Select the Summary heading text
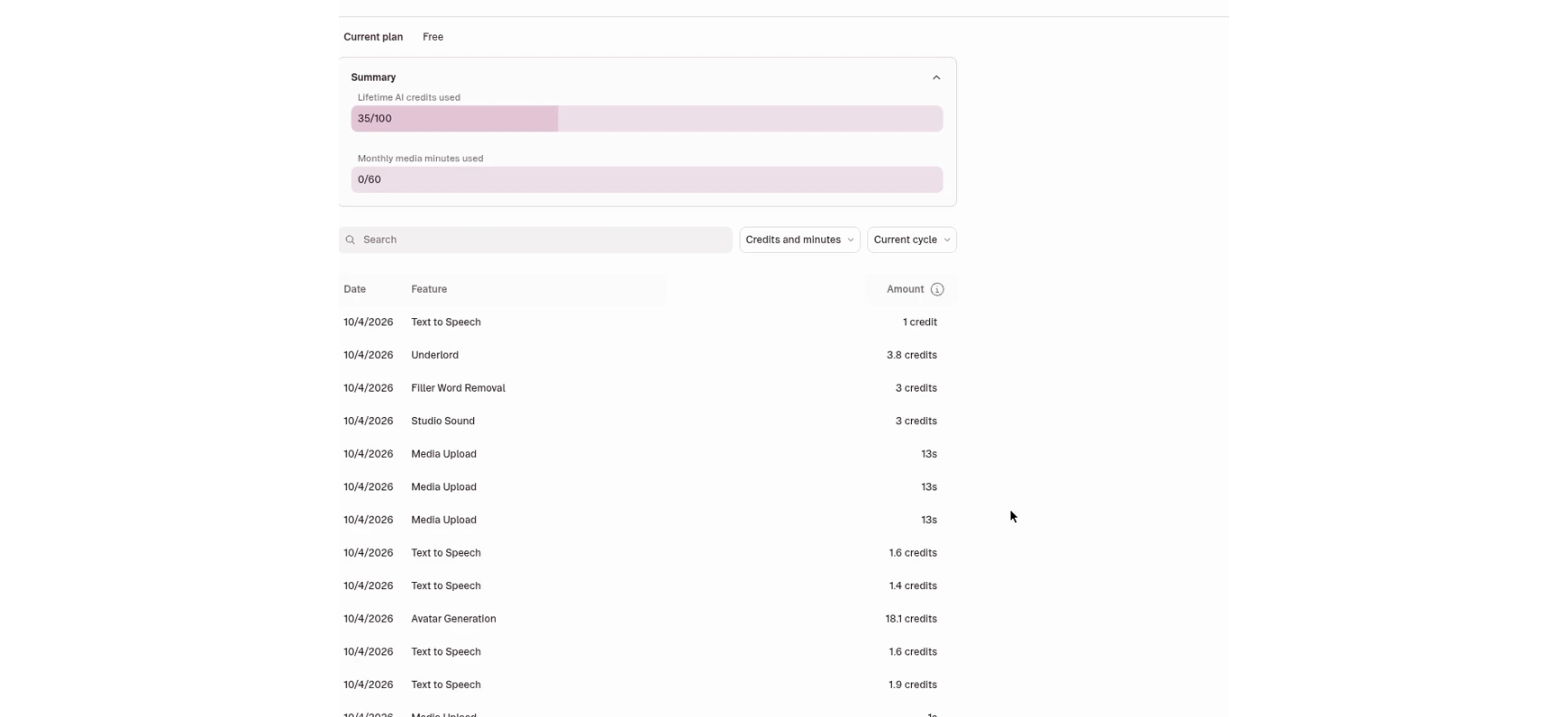Screen dimensions: 1568x717 373,77
